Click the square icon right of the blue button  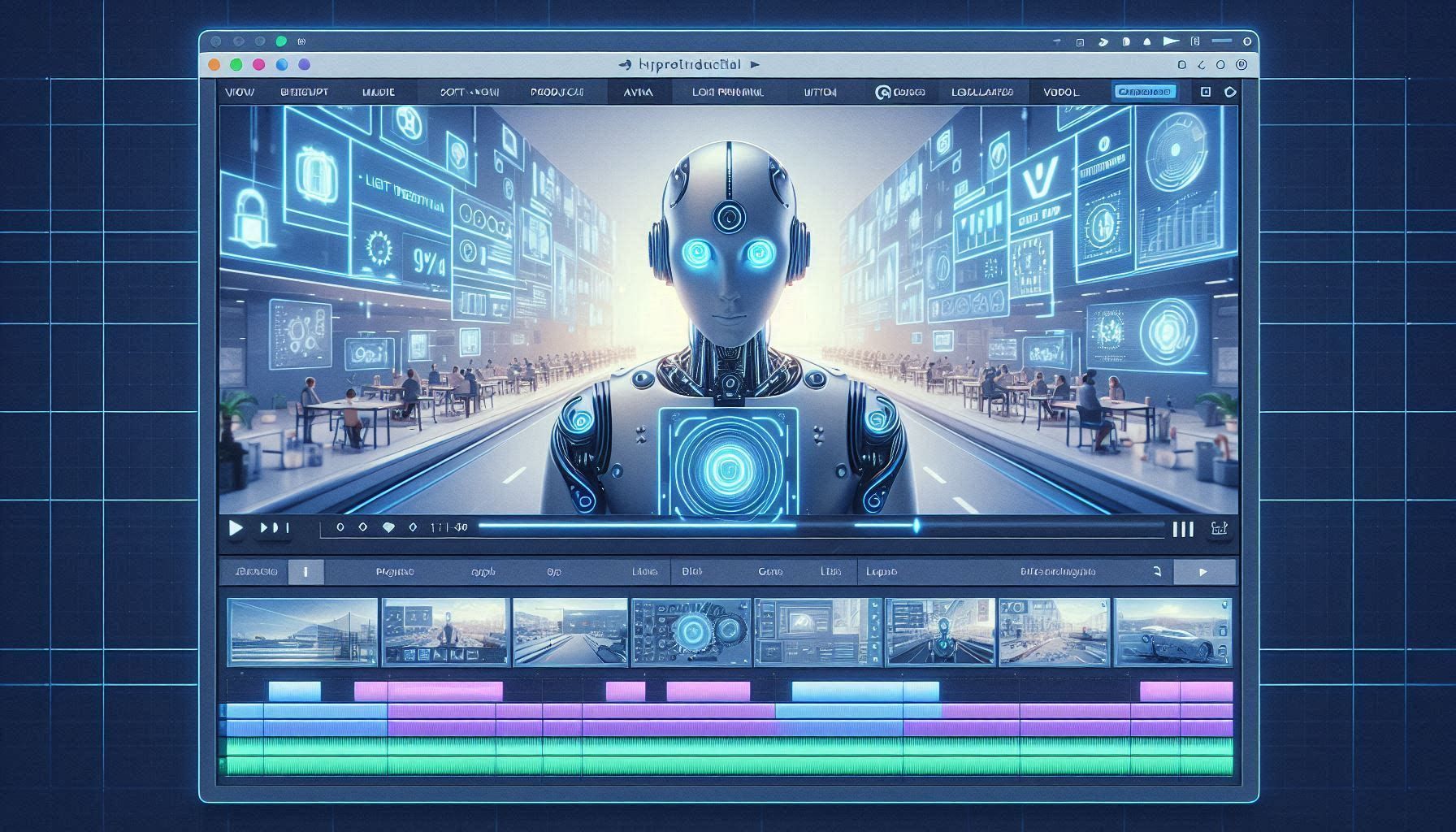(1206, 92)
